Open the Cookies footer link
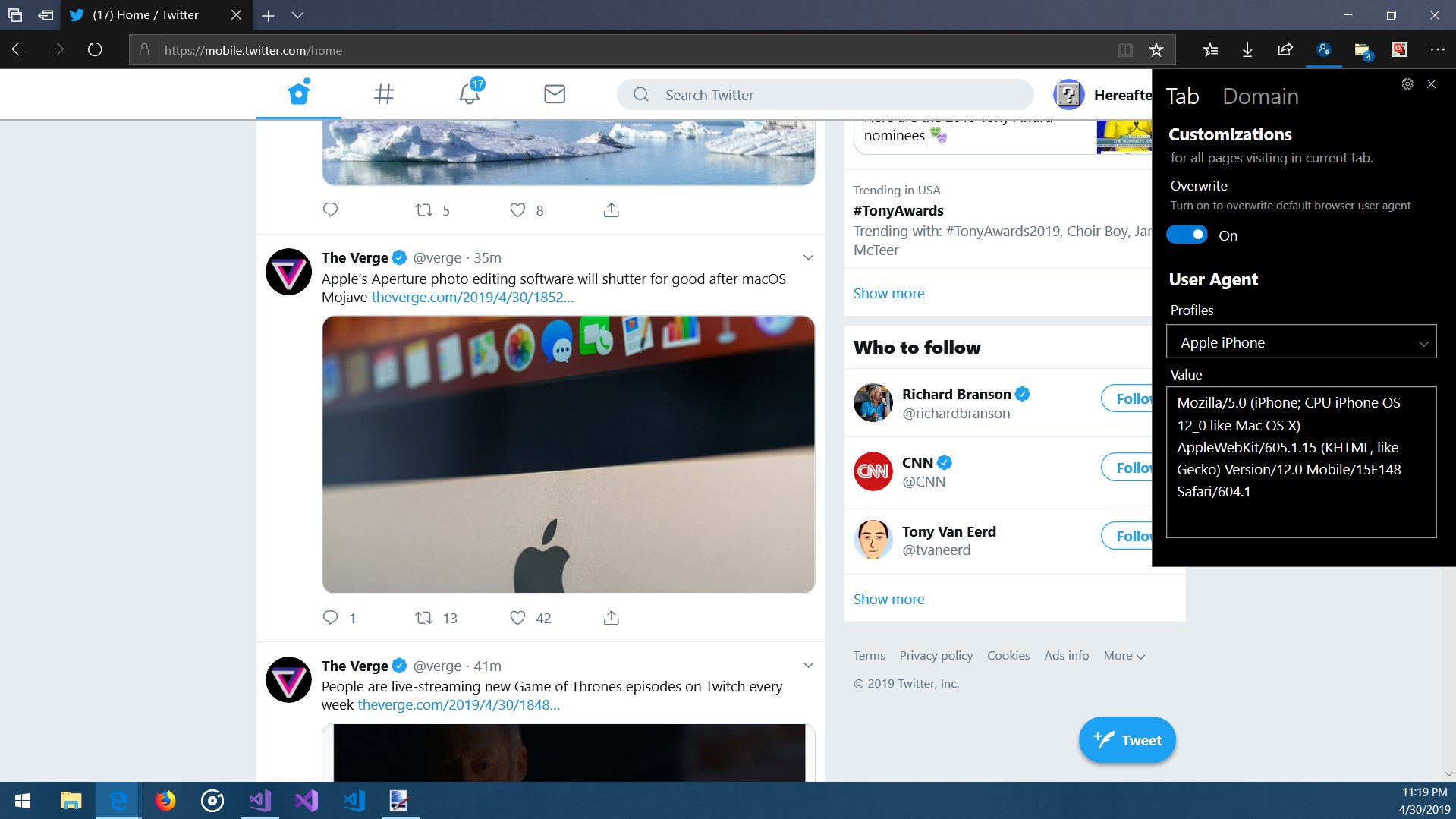1456x819 pixels. [x=1008, y=656]
